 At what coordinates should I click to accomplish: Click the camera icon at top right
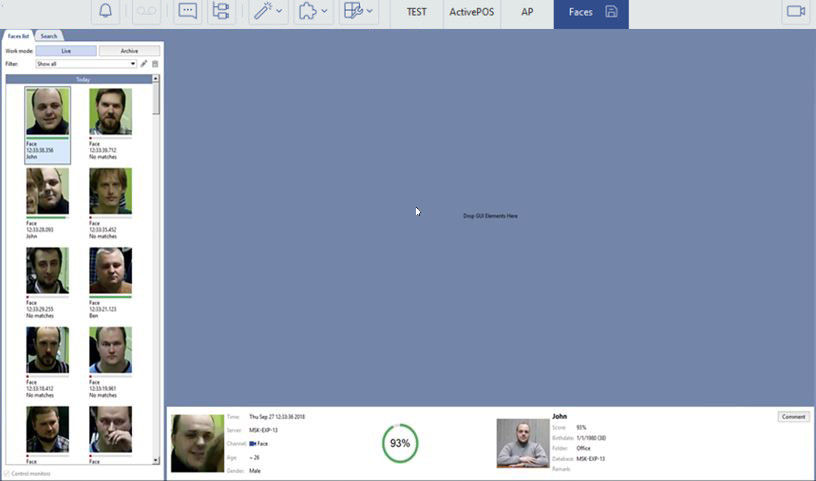796,12
